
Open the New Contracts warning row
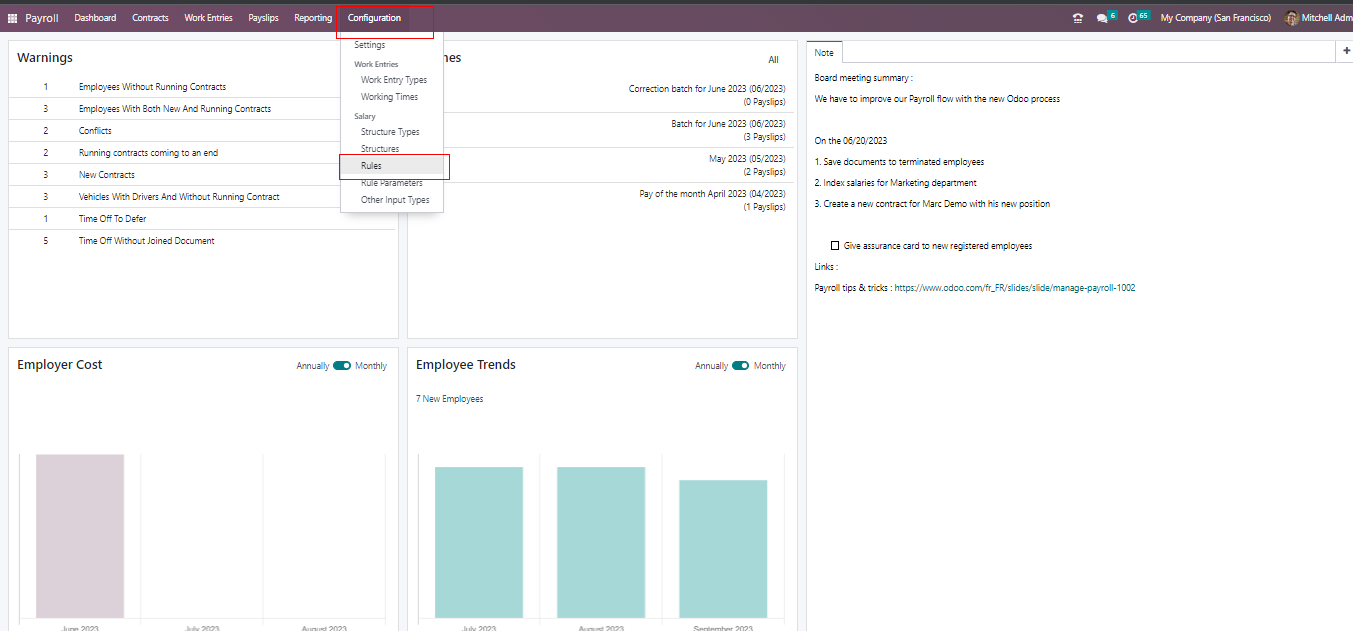pos(107,175)
